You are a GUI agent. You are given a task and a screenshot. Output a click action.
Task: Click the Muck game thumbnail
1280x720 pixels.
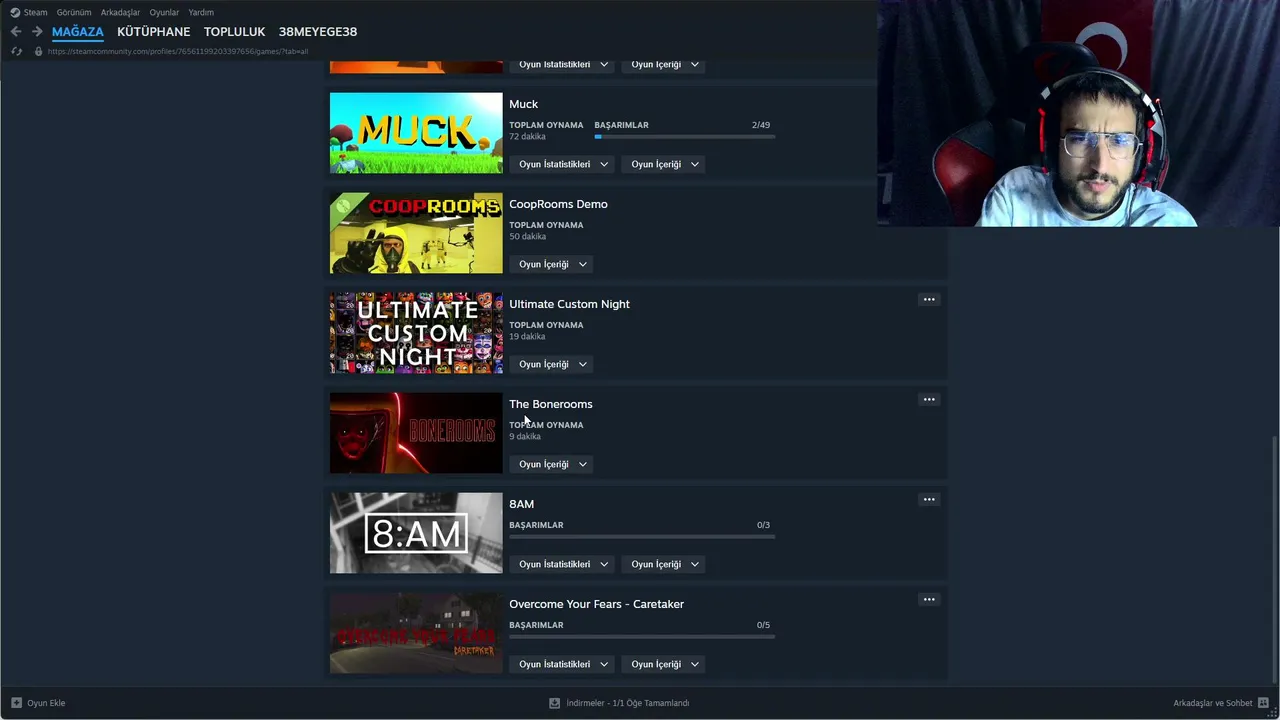click(416, 133)
